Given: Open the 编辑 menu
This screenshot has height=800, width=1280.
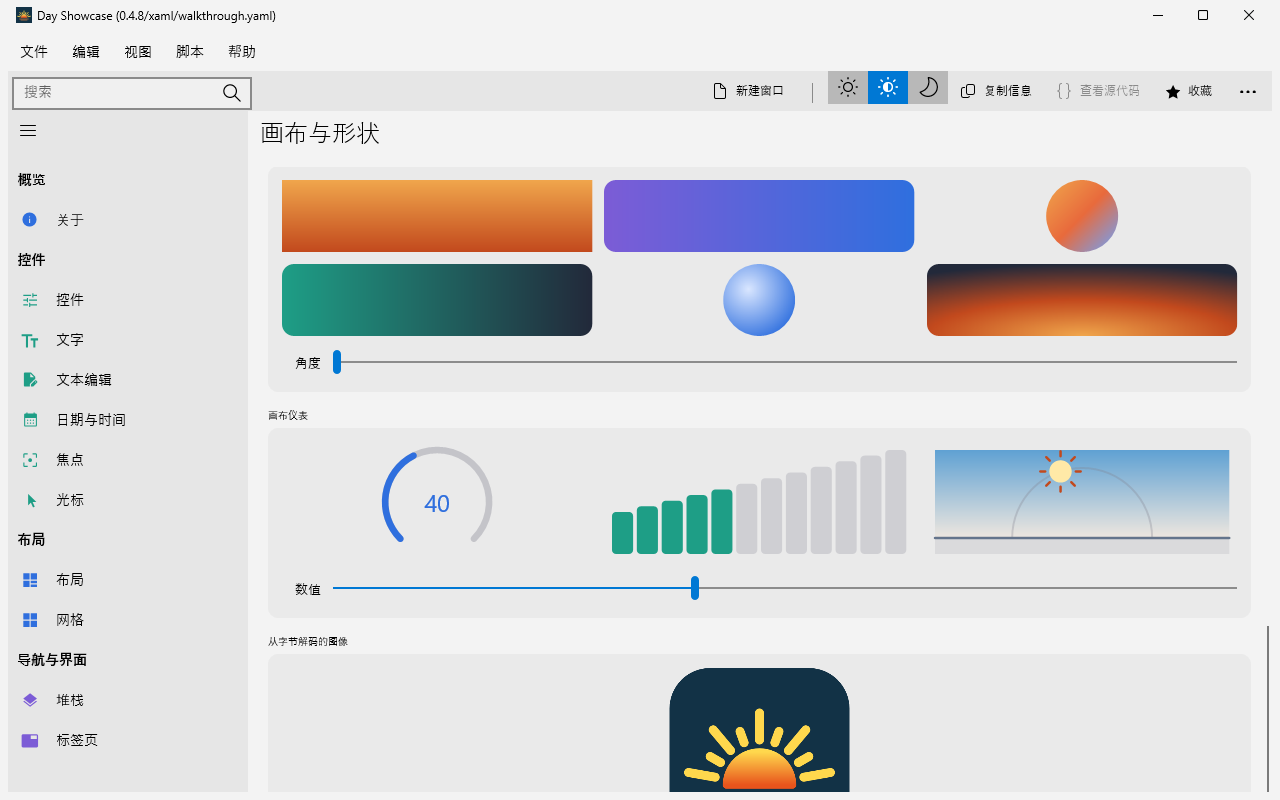Looking at the screenshot, I should click(x=86, y=52).
